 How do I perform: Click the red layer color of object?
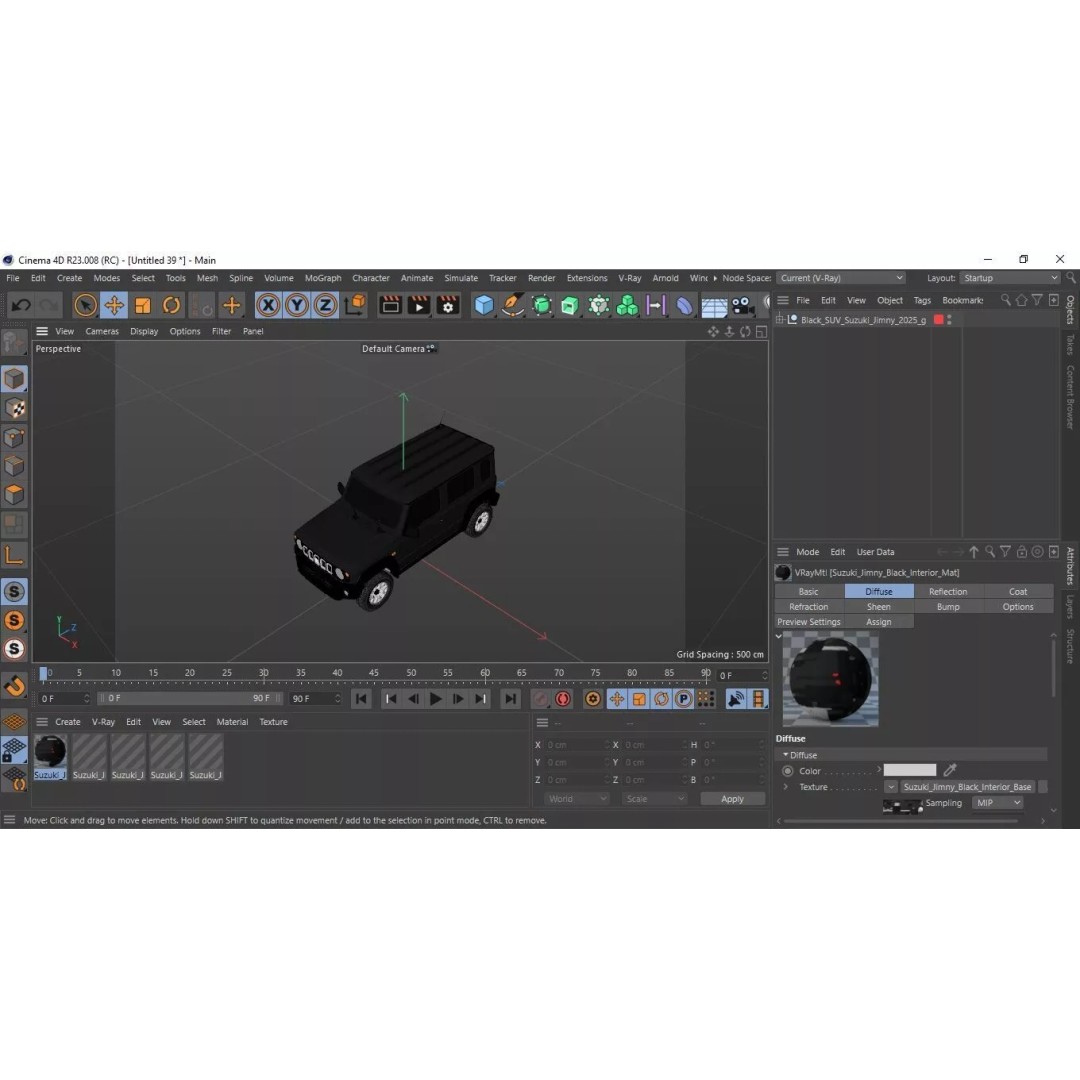point(938,320)
